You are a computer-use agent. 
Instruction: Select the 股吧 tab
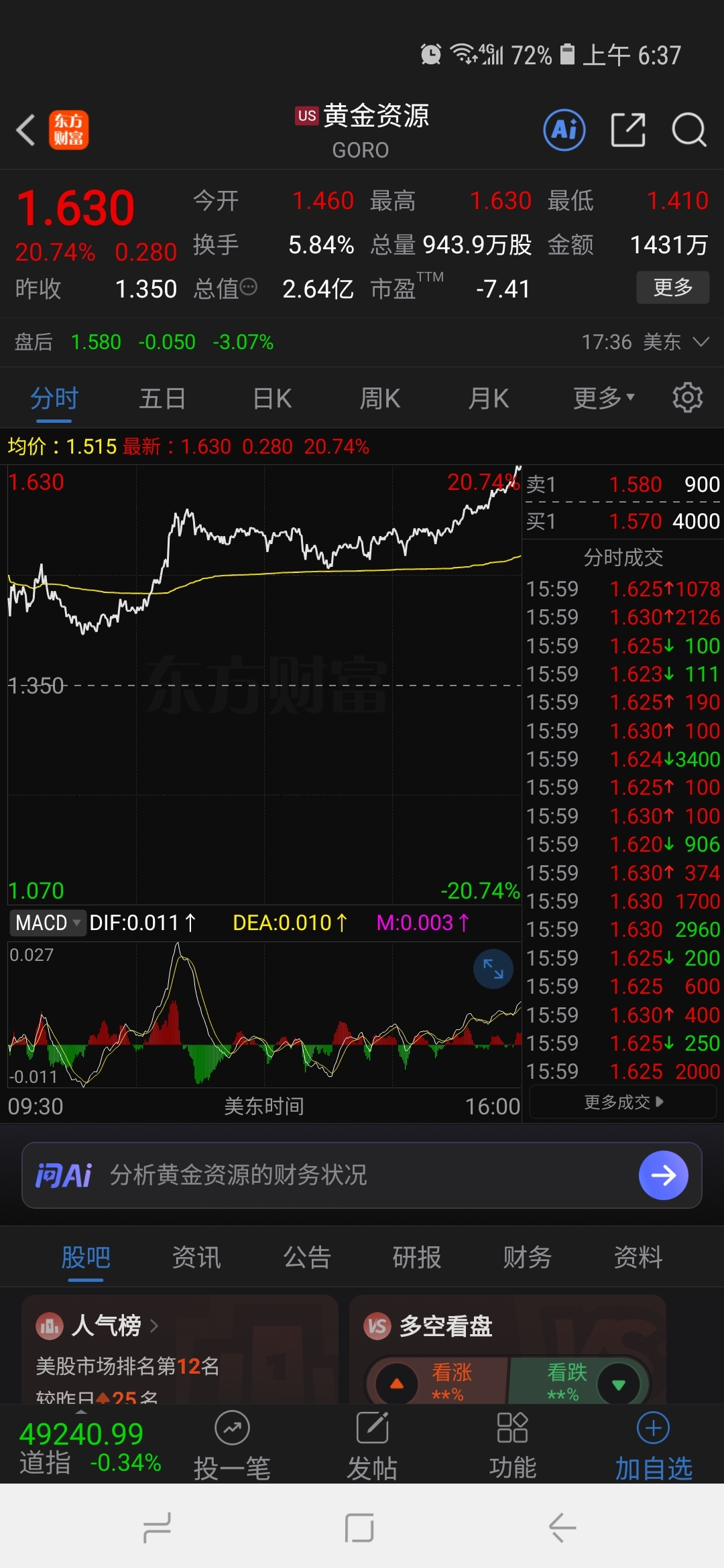pos(86,1258)
